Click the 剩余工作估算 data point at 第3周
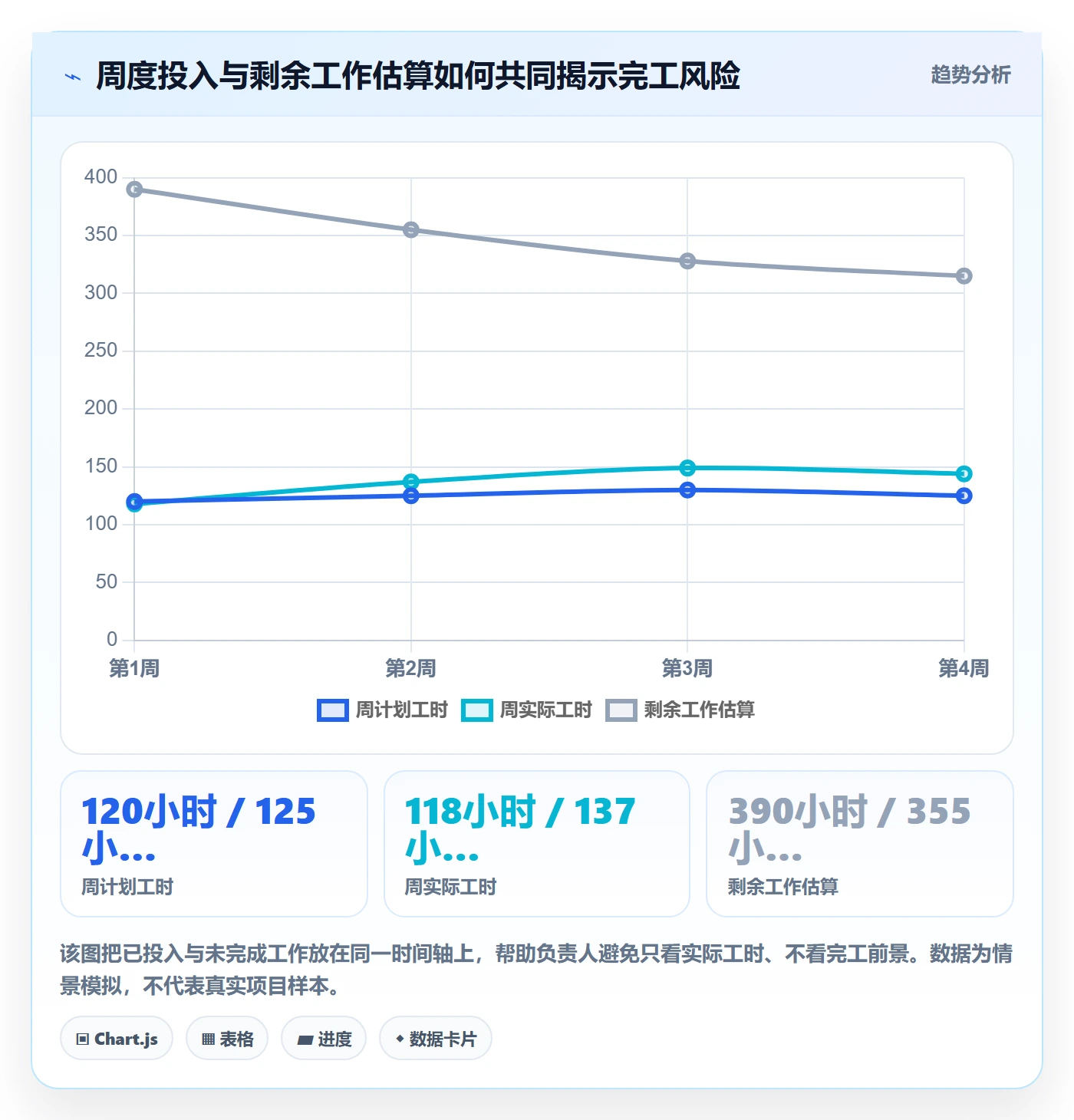1074x1120 pixels. click(687, 262)
